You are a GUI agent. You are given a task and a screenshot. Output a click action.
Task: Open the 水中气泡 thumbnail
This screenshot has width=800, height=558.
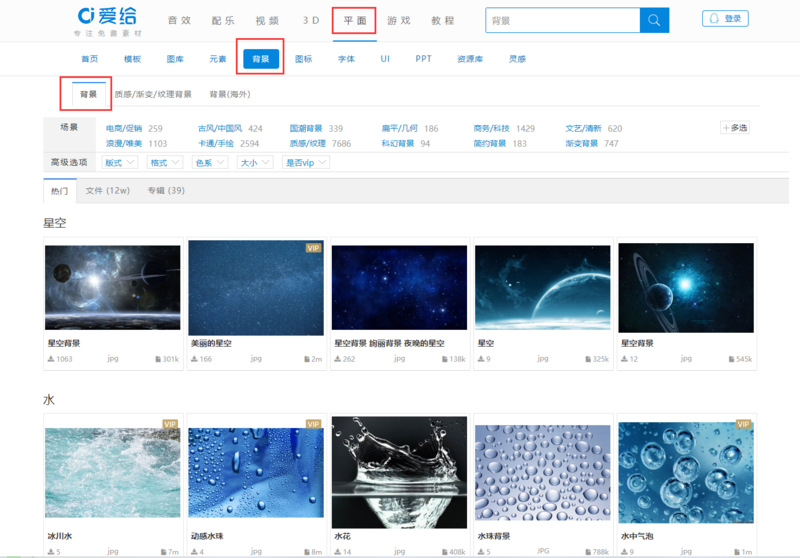point(686,473)
